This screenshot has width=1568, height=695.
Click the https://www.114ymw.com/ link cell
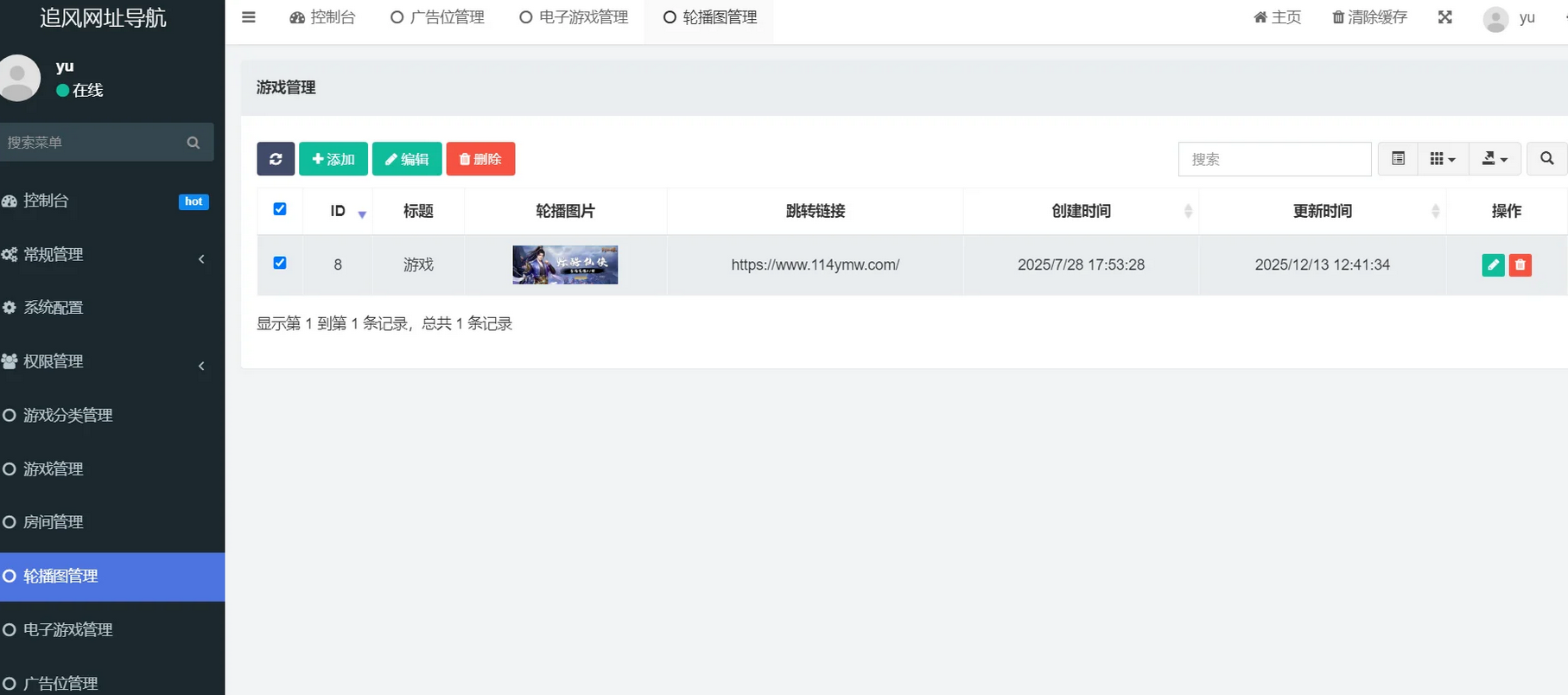pyautogui.click(x=816, y=265)
